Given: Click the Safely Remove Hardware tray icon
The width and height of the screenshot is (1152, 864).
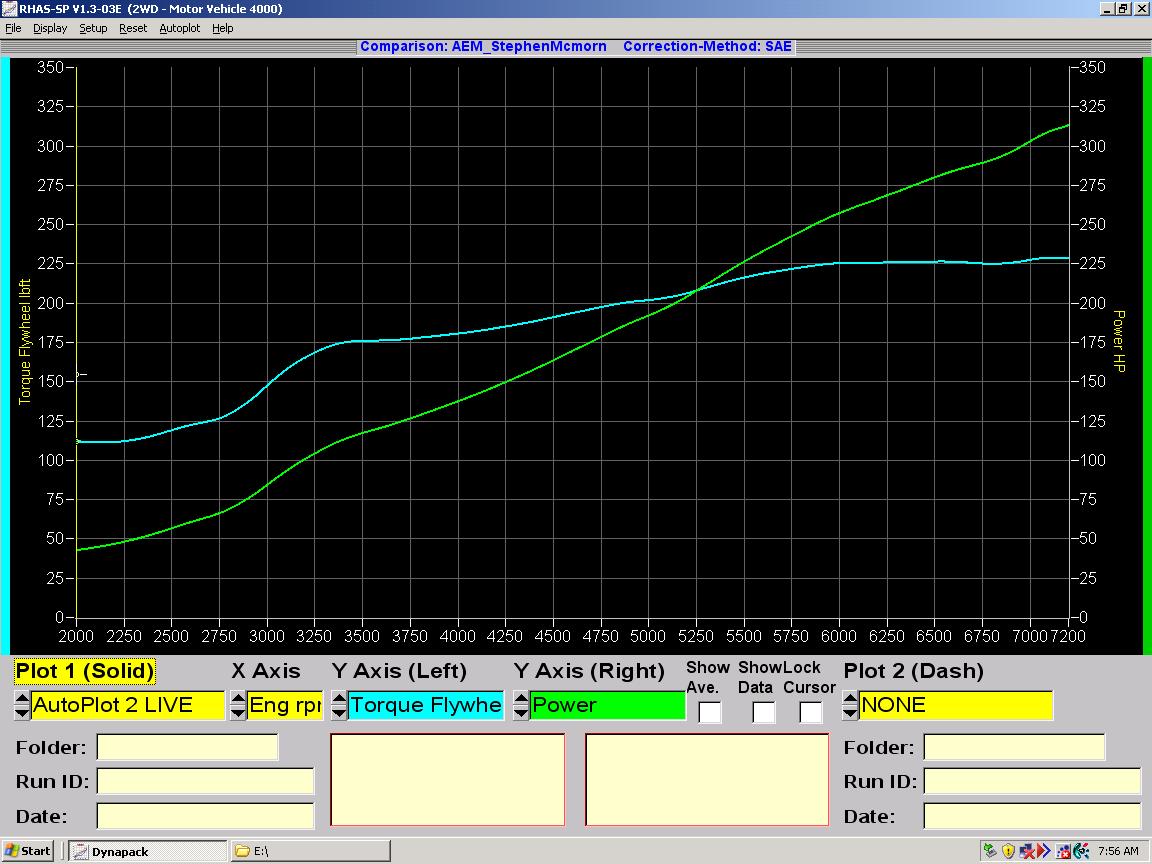Looking at the screenshot, I should tap(991, 851).
